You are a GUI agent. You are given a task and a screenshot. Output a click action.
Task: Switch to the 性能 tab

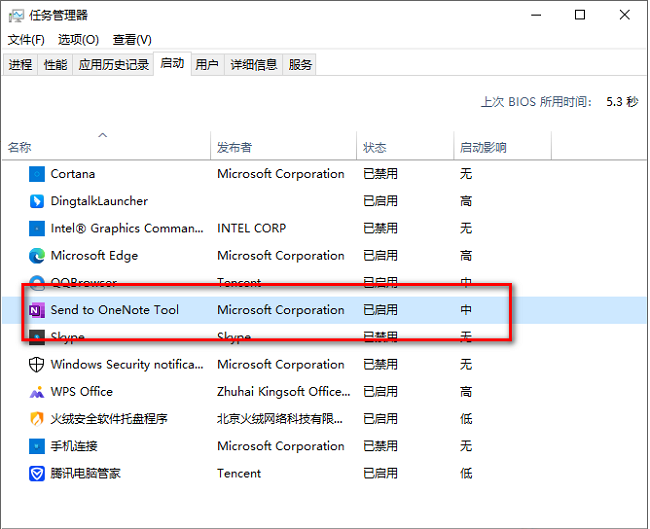tap(56, 65)
